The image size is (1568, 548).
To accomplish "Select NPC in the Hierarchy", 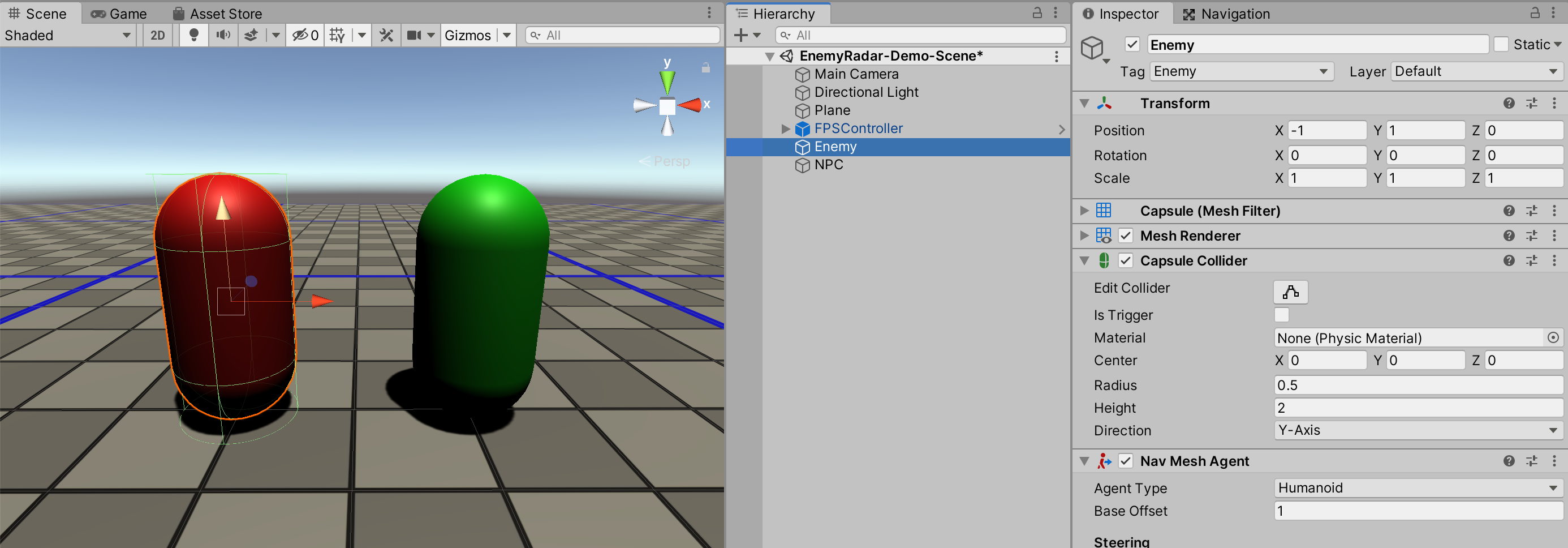I will [x=829, y=164].
